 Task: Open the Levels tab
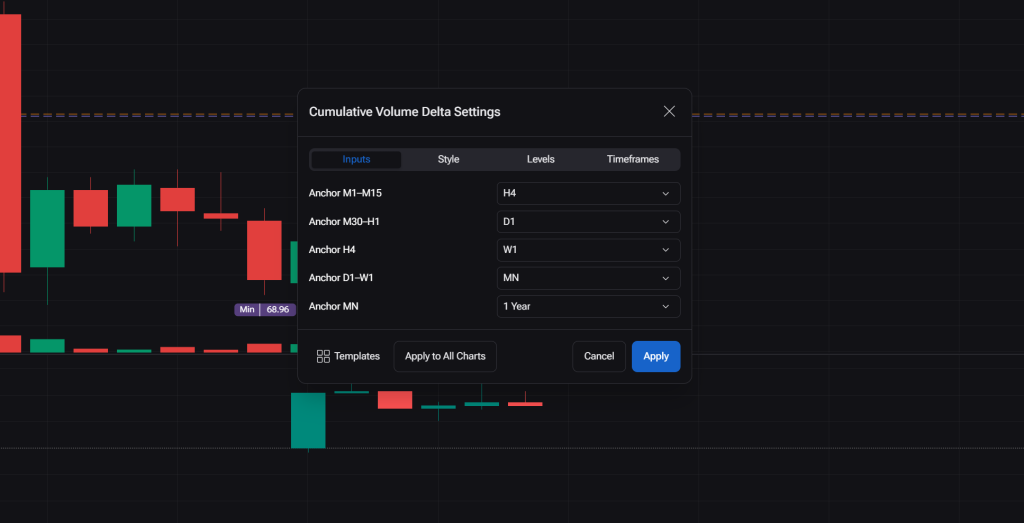tap(541, 159)
